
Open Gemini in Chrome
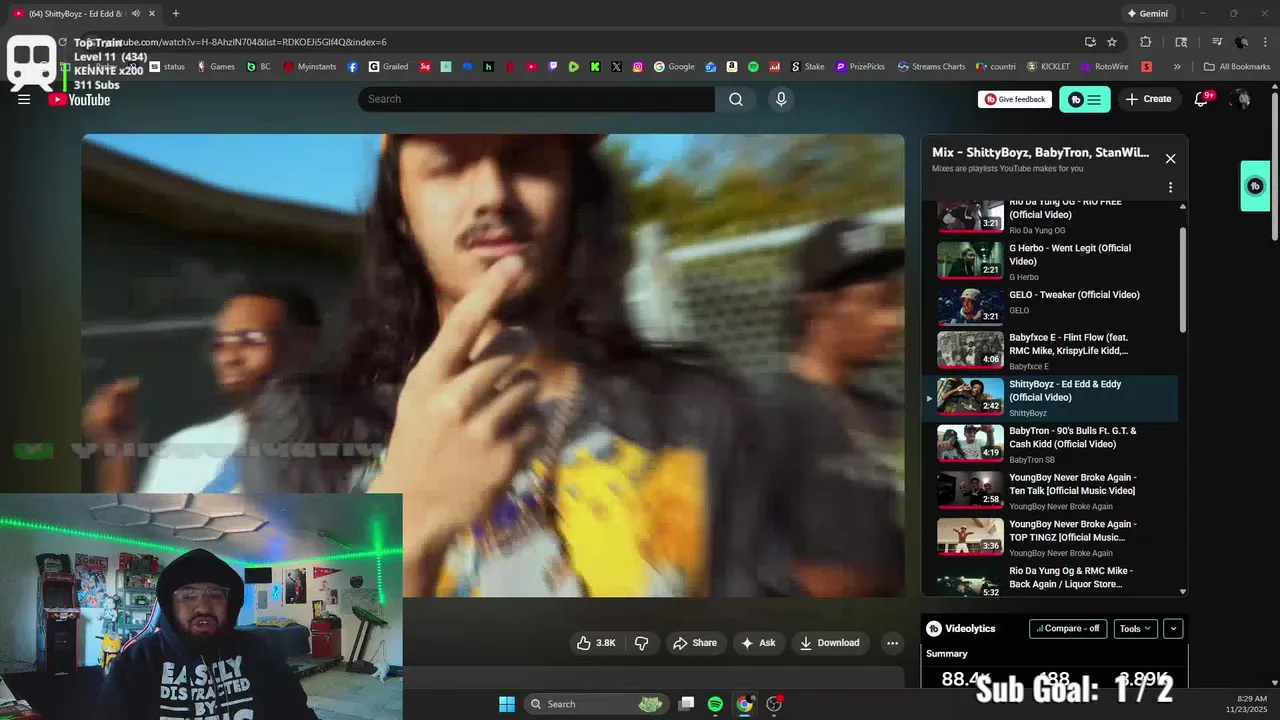tap(1148, 13)
